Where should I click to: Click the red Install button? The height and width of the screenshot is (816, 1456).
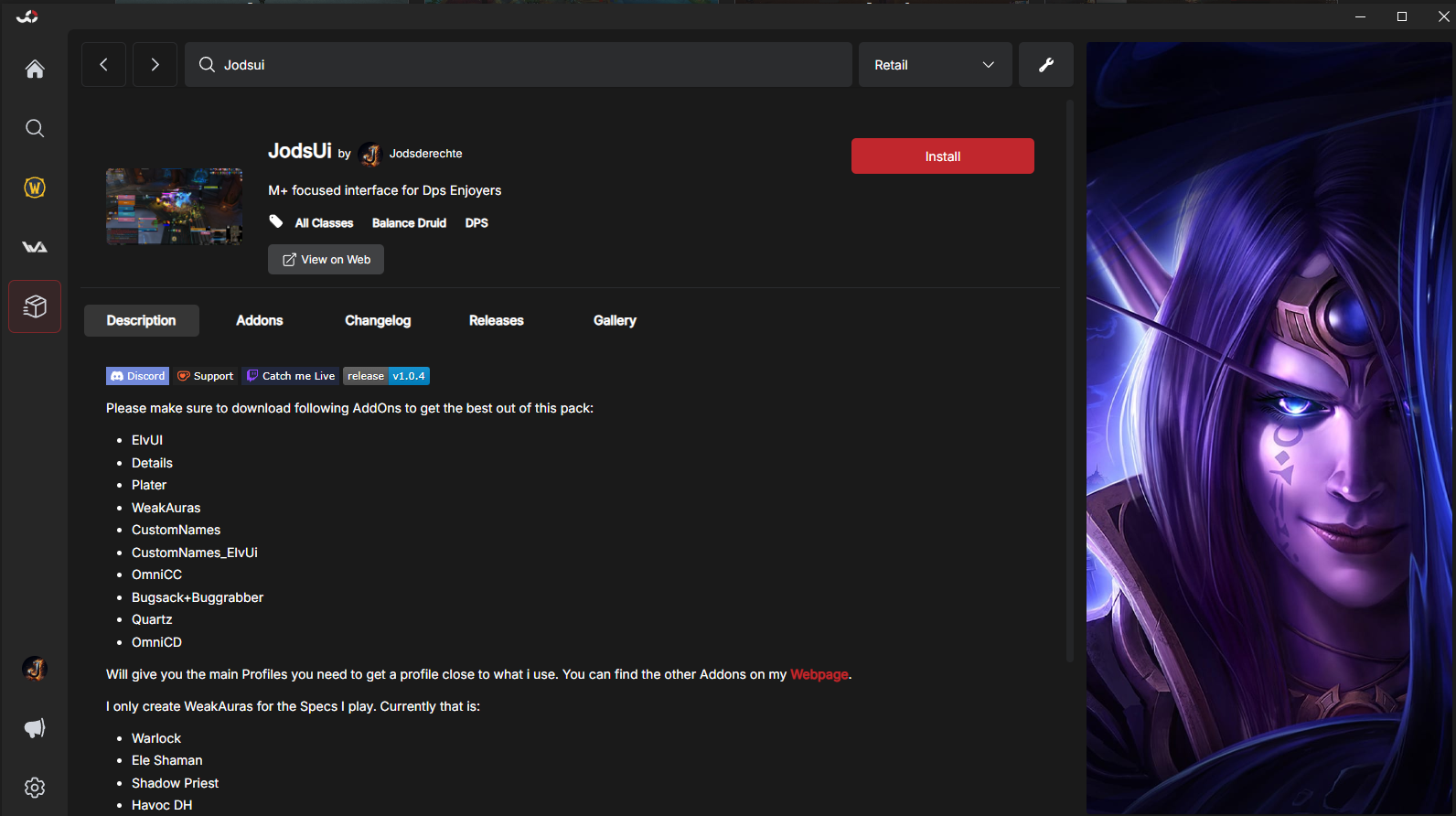coord(942,156)
